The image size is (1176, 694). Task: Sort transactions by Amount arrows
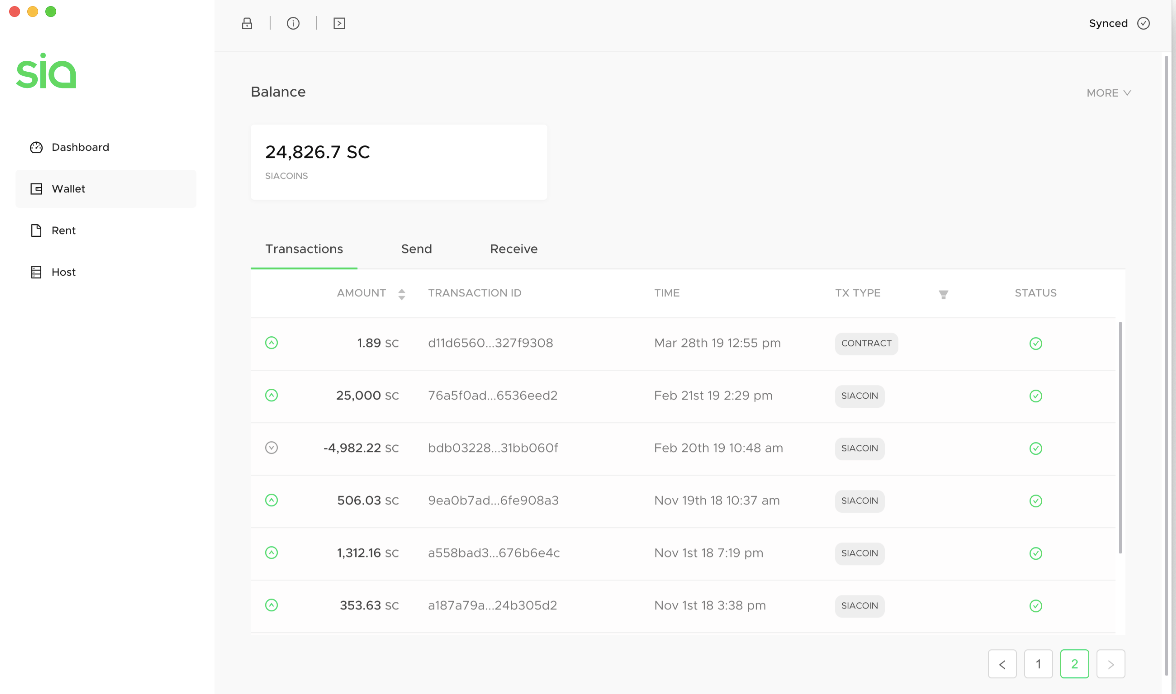tap(401, 294)
